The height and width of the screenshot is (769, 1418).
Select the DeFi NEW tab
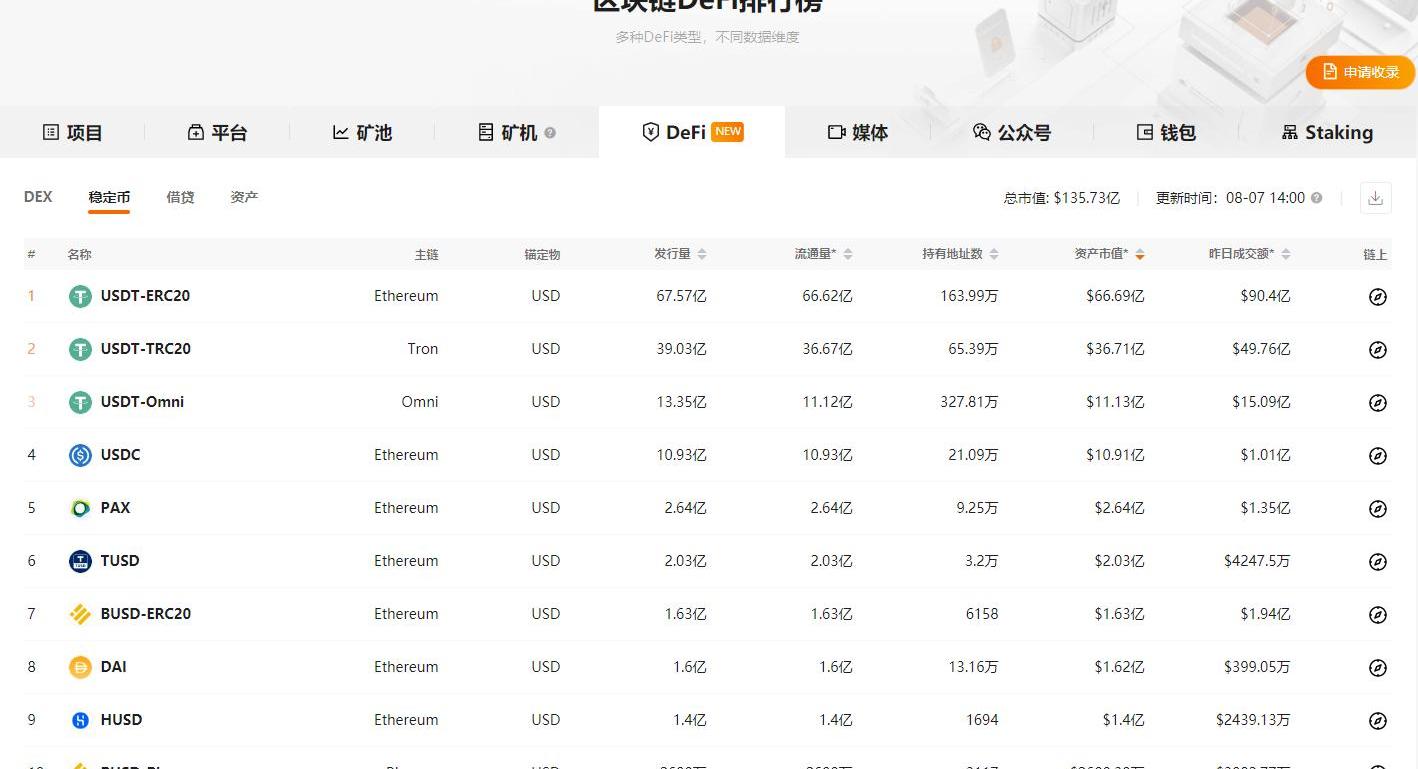pos(692,132)
